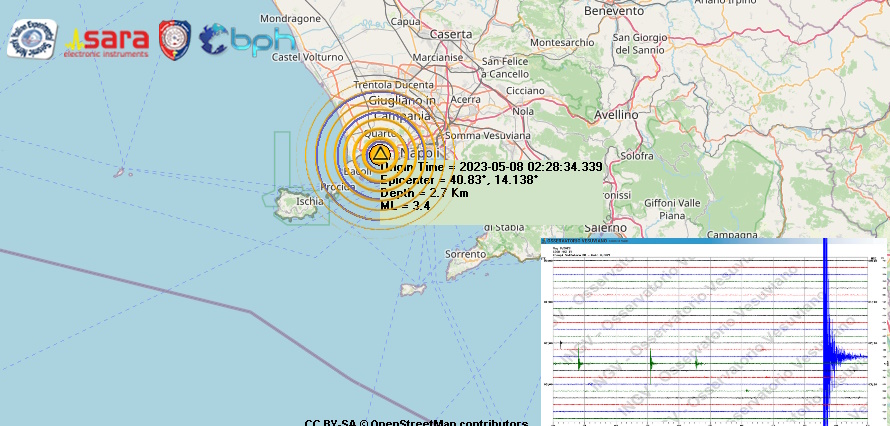
Task: Click the epicenter triangle marker near Napoli
Action: pyautogui.click(x=380, y=153)
